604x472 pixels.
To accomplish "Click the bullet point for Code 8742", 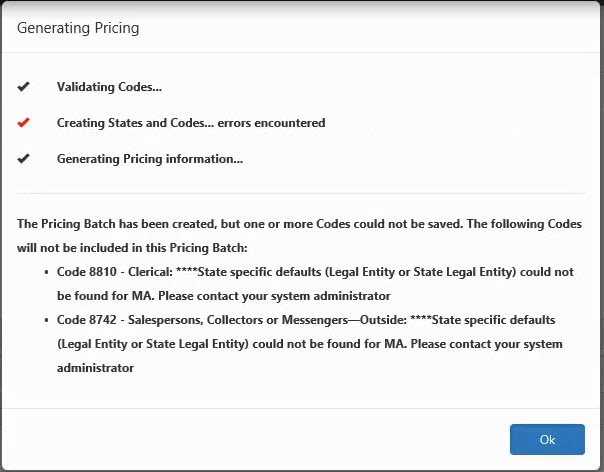I will coord(47,320).
